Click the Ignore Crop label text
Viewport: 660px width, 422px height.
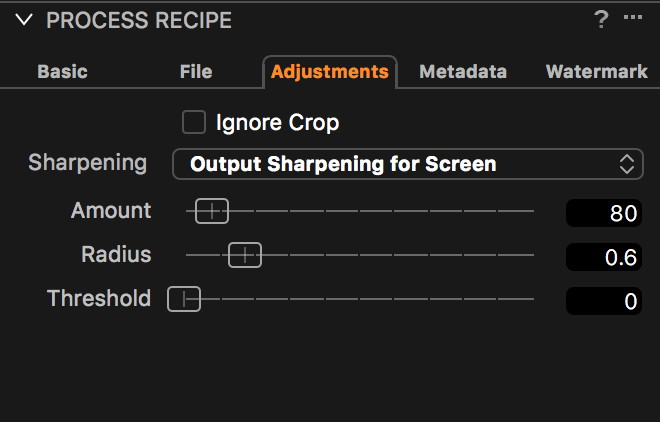(x=277, y=123)
